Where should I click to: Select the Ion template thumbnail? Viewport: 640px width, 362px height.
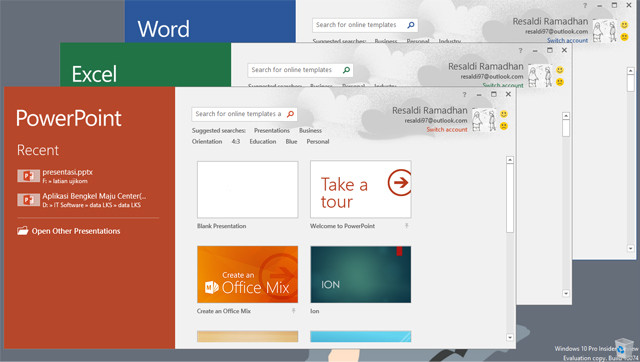click(360, 274)
